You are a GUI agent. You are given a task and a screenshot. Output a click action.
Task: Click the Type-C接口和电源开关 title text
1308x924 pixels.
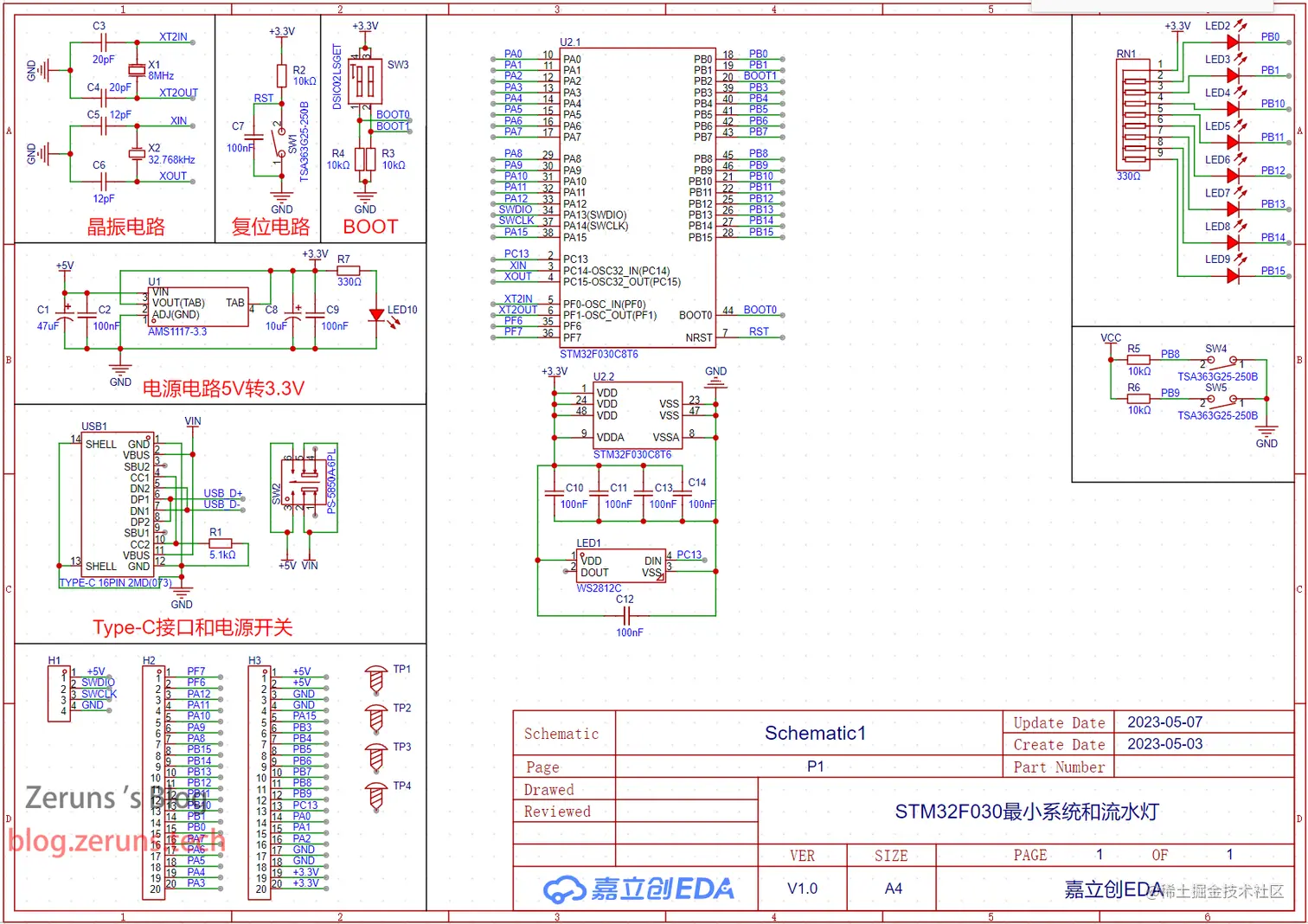coord(193,627)
